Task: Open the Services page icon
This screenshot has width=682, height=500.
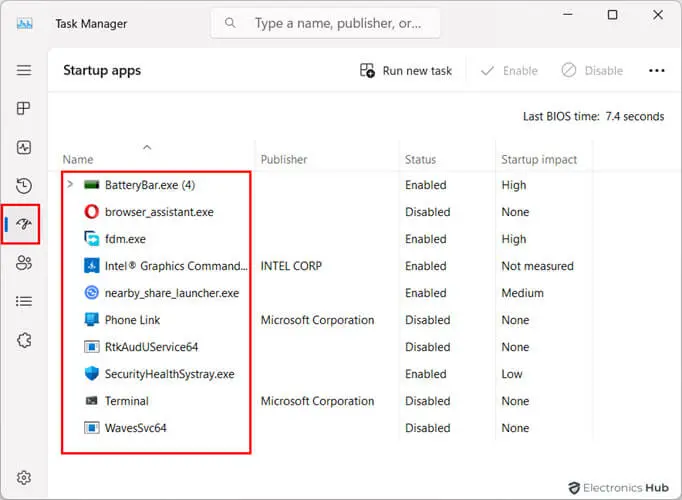Action: coord(24,340)
